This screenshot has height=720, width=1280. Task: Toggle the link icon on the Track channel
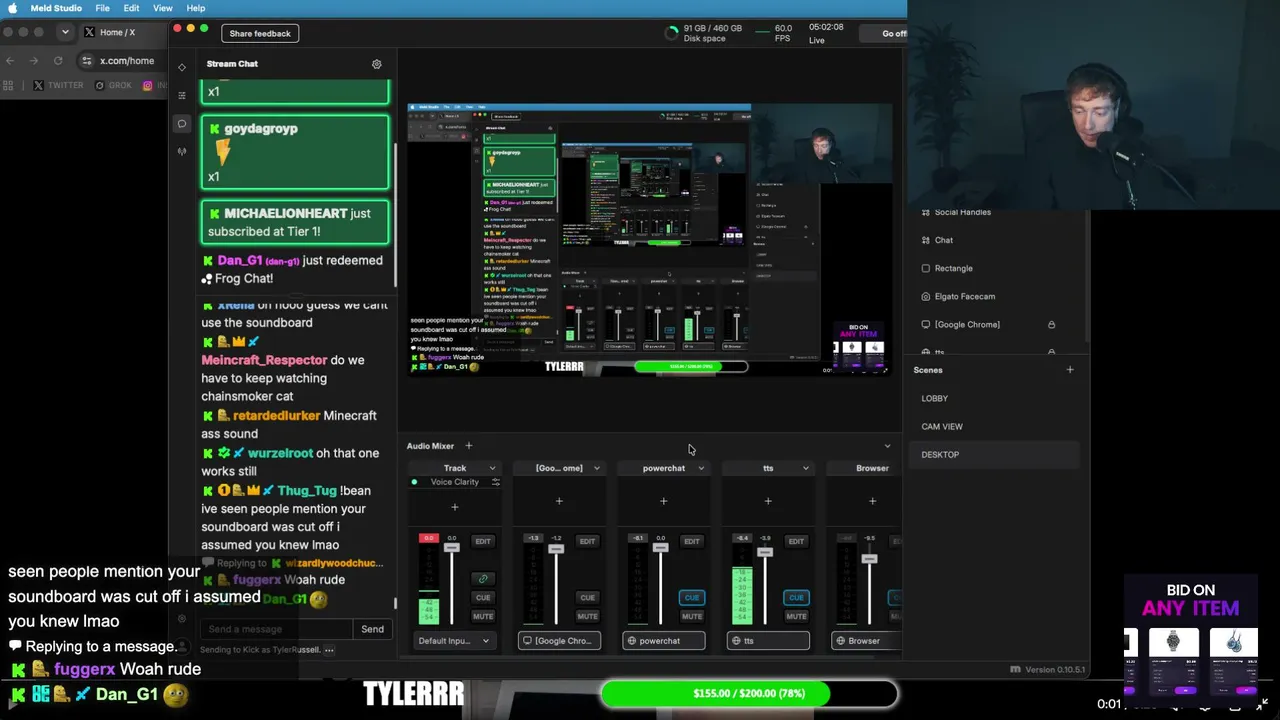point(483,579)
